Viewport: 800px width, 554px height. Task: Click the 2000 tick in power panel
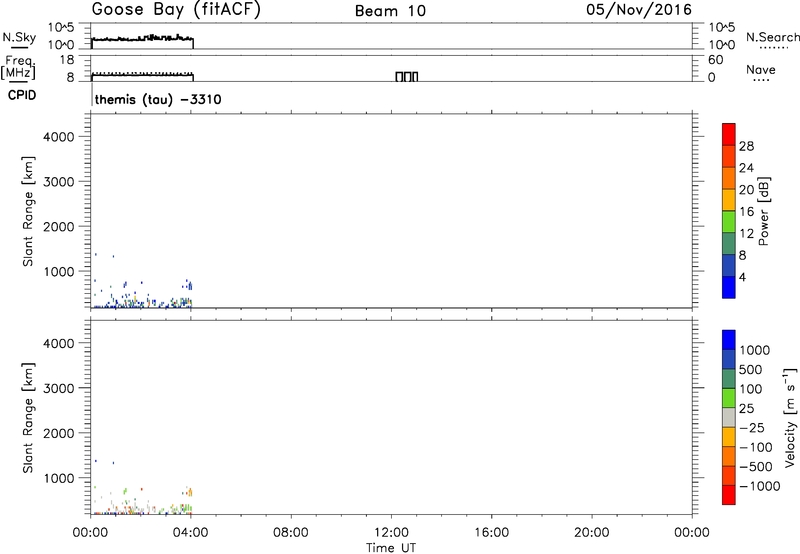pos(59,227)
